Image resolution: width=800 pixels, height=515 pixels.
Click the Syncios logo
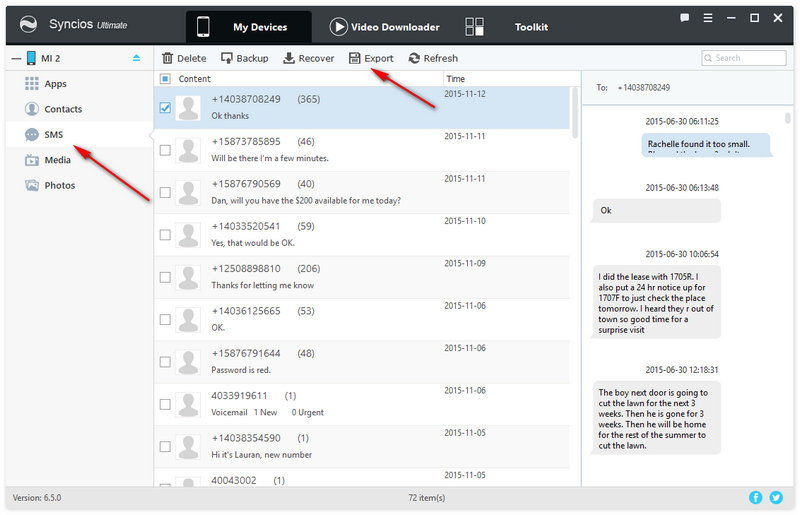28,24
